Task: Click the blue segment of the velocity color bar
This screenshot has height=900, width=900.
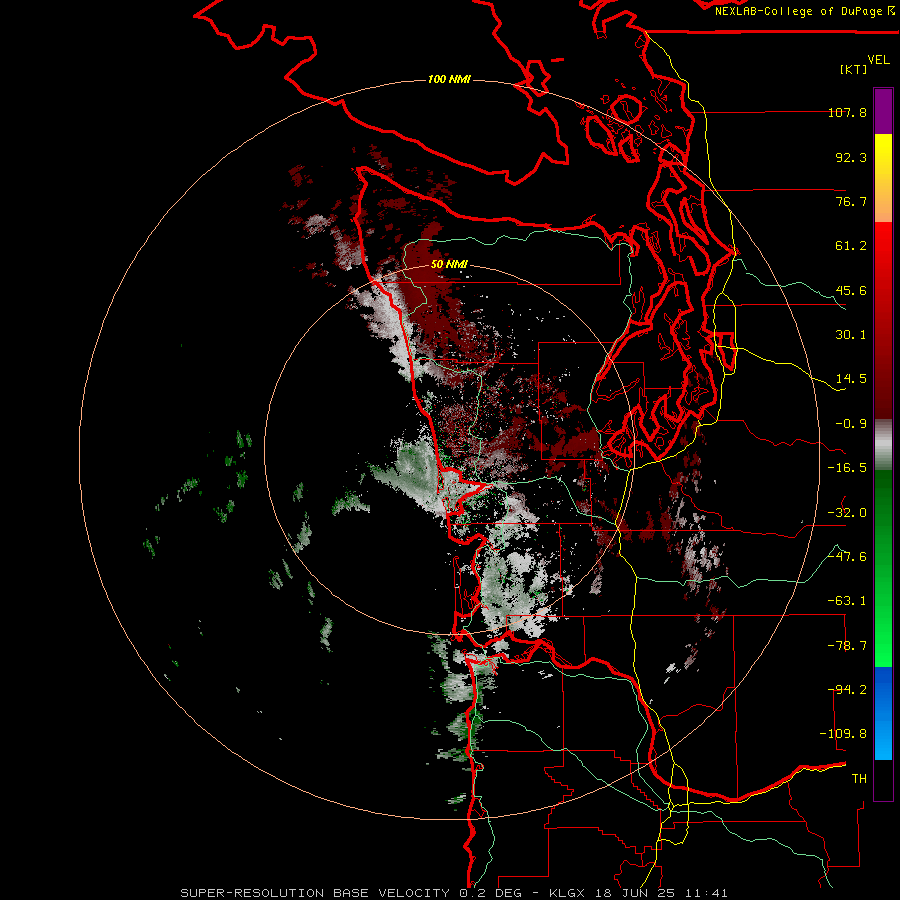Action: pyautogui.click(x=883, y=713)
